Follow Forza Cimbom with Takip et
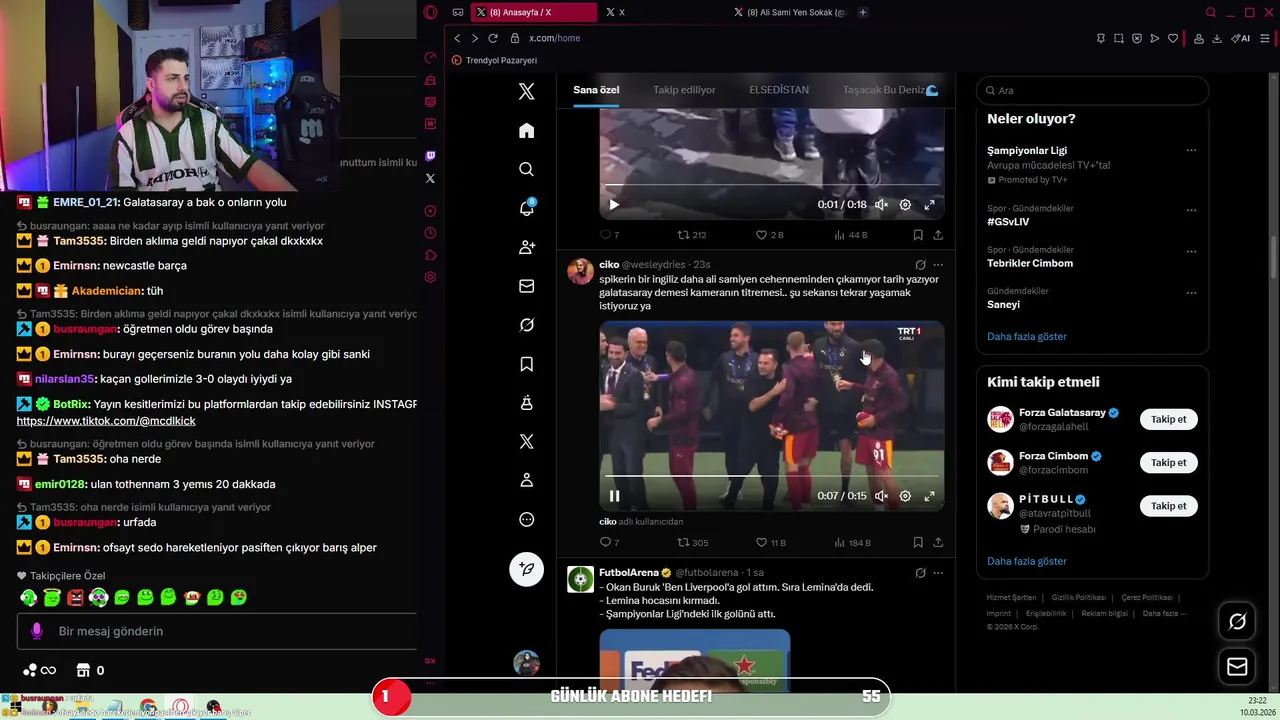Viewport: 1280px width, 720px height. click(x=1168, y=462)
